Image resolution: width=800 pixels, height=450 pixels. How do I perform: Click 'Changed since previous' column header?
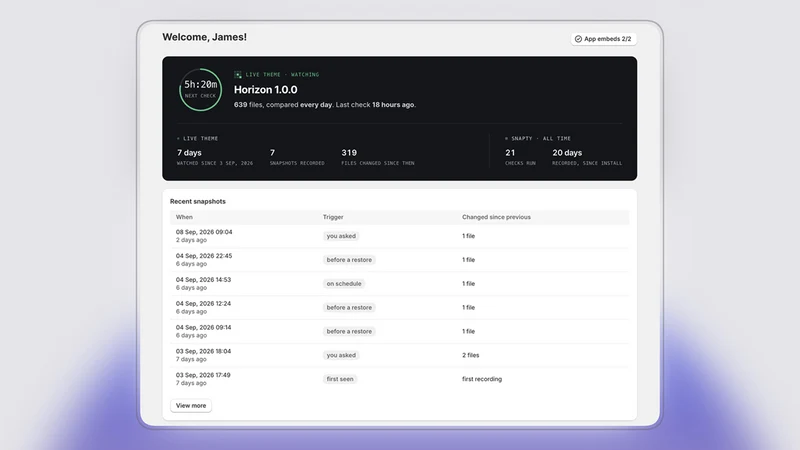point(496,217)
